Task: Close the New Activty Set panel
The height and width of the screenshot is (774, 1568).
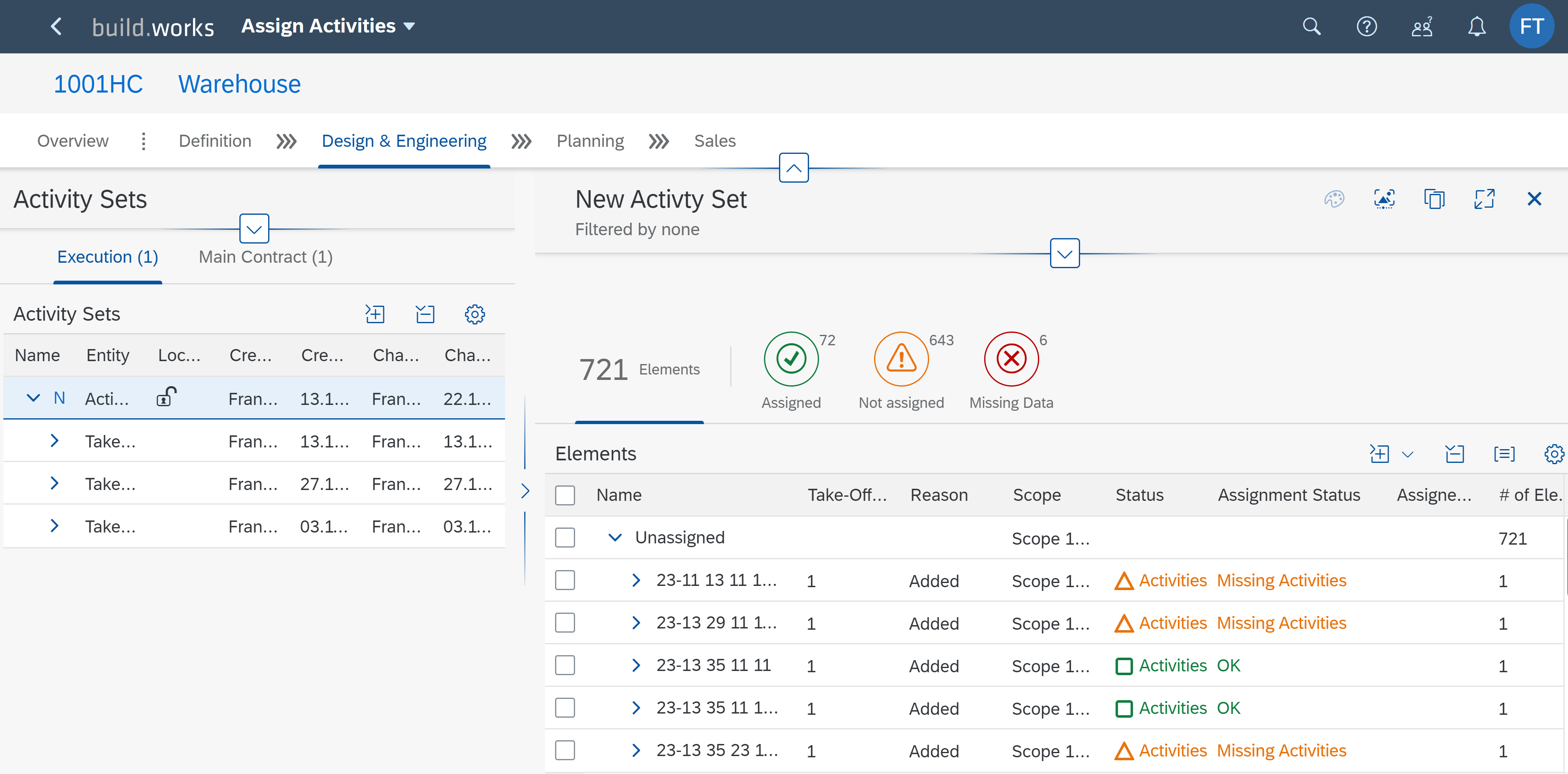Action: click(1534, 199)
